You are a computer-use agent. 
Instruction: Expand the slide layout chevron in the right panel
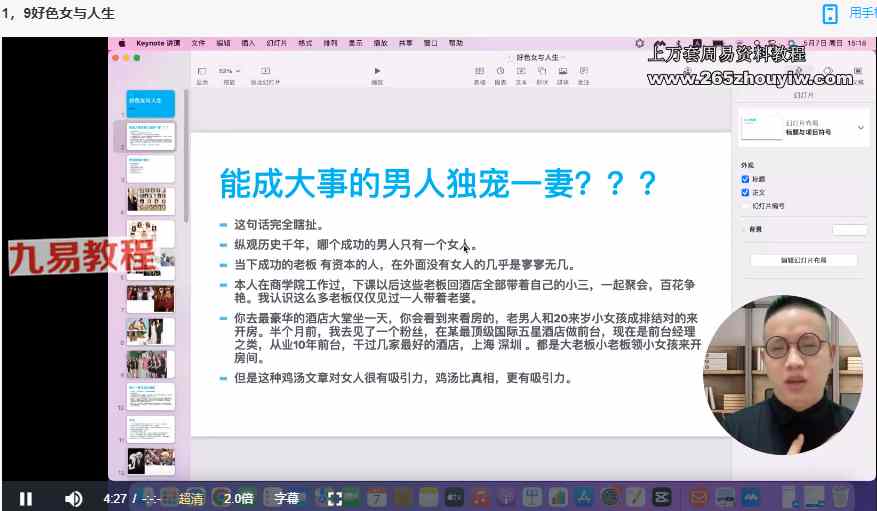860,128
